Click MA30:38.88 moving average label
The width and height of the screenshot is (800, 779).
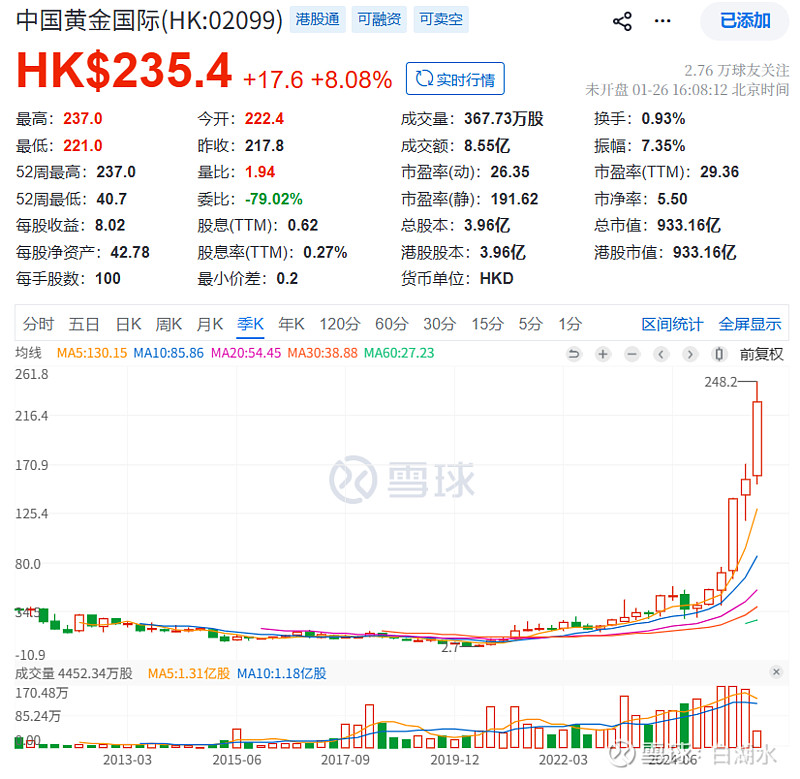(x=322, y=353)
